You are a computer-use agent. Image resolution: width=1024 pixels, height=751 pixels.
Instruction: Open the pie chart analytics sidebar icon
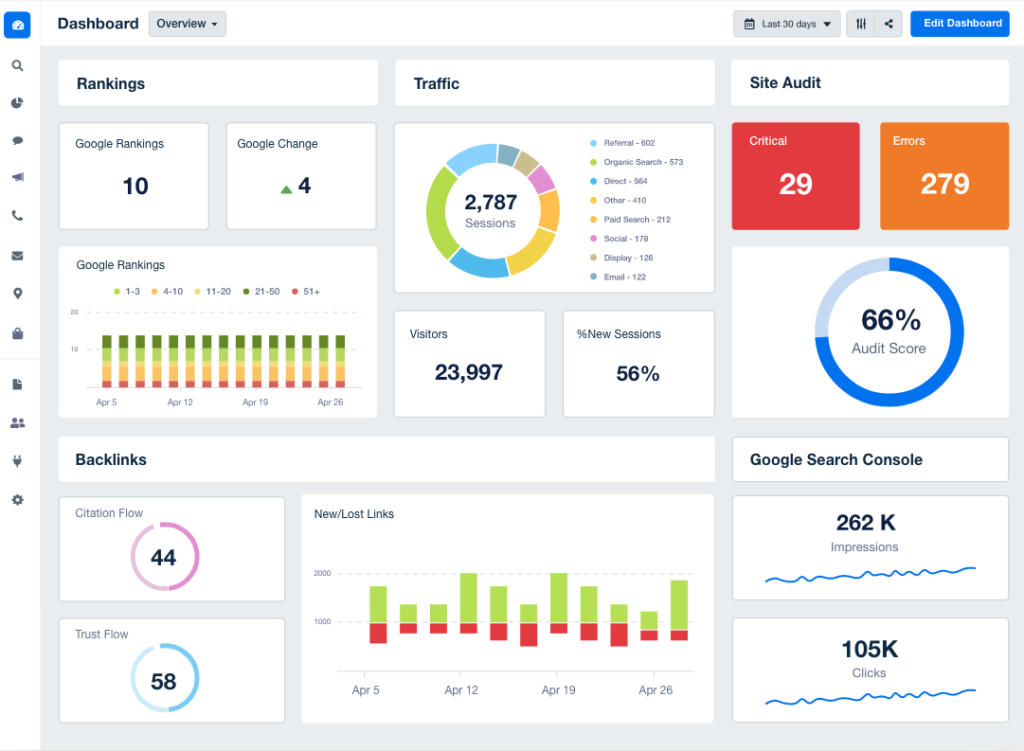point(17,102)
